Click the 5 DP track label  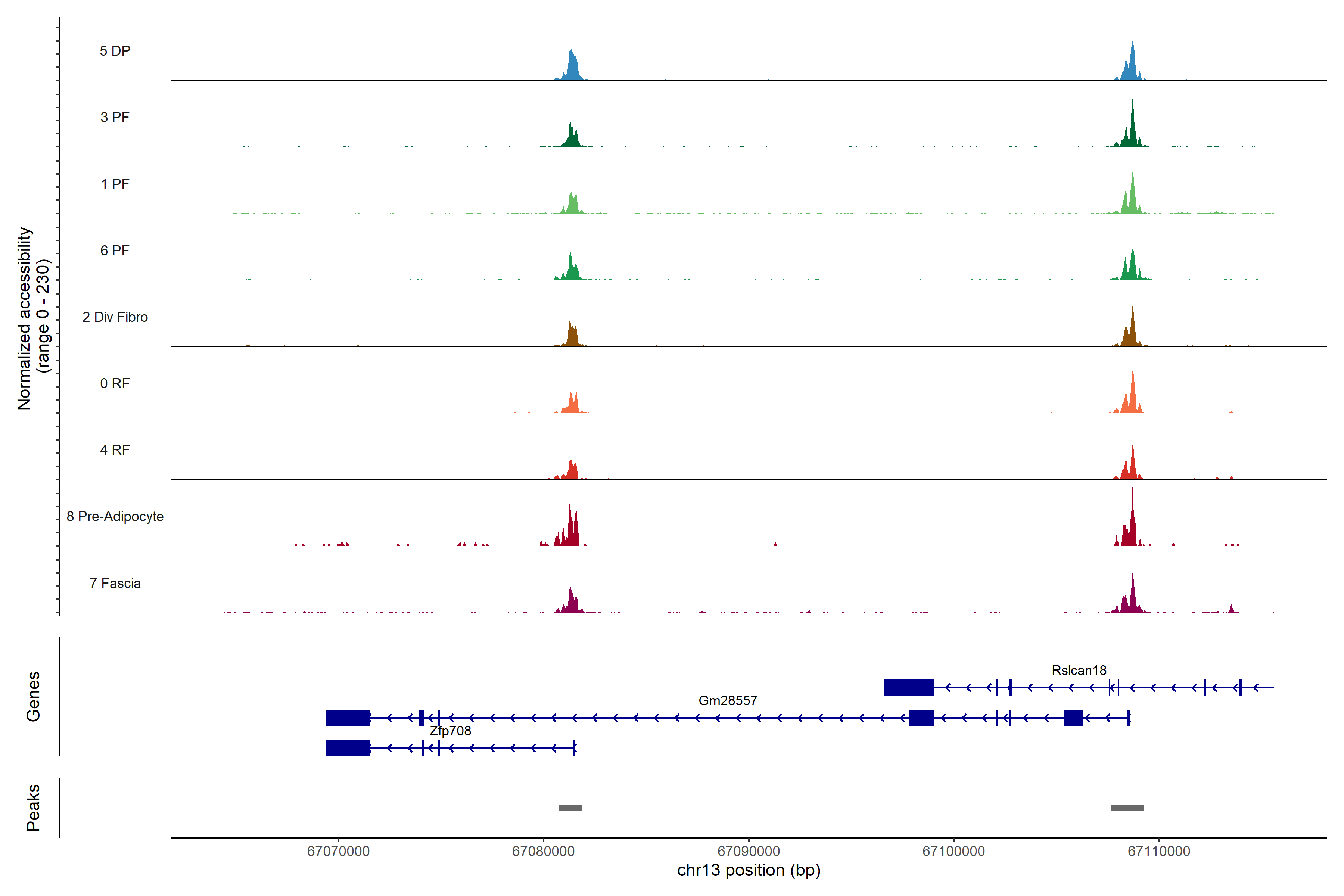[115, 51]
